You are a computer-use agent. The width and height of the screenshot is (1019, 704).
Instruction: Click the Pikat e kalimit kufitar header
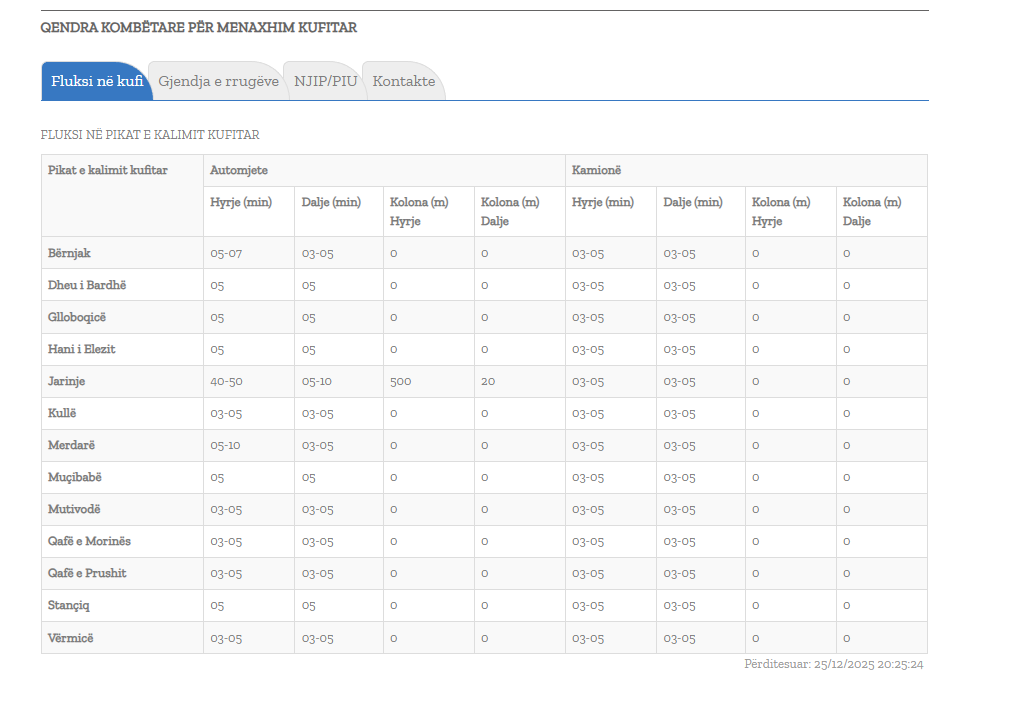108,170
